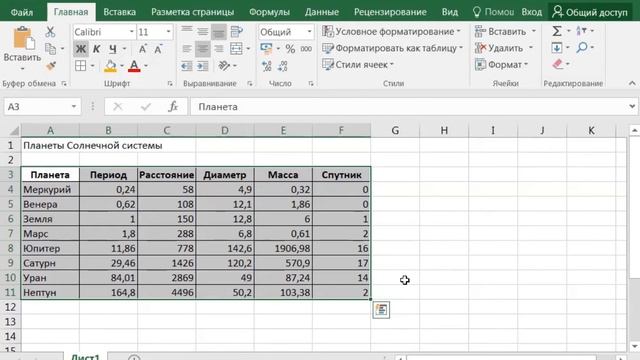Click the Copy icon
Screen dimensions: 640x360
coord(50,49)
